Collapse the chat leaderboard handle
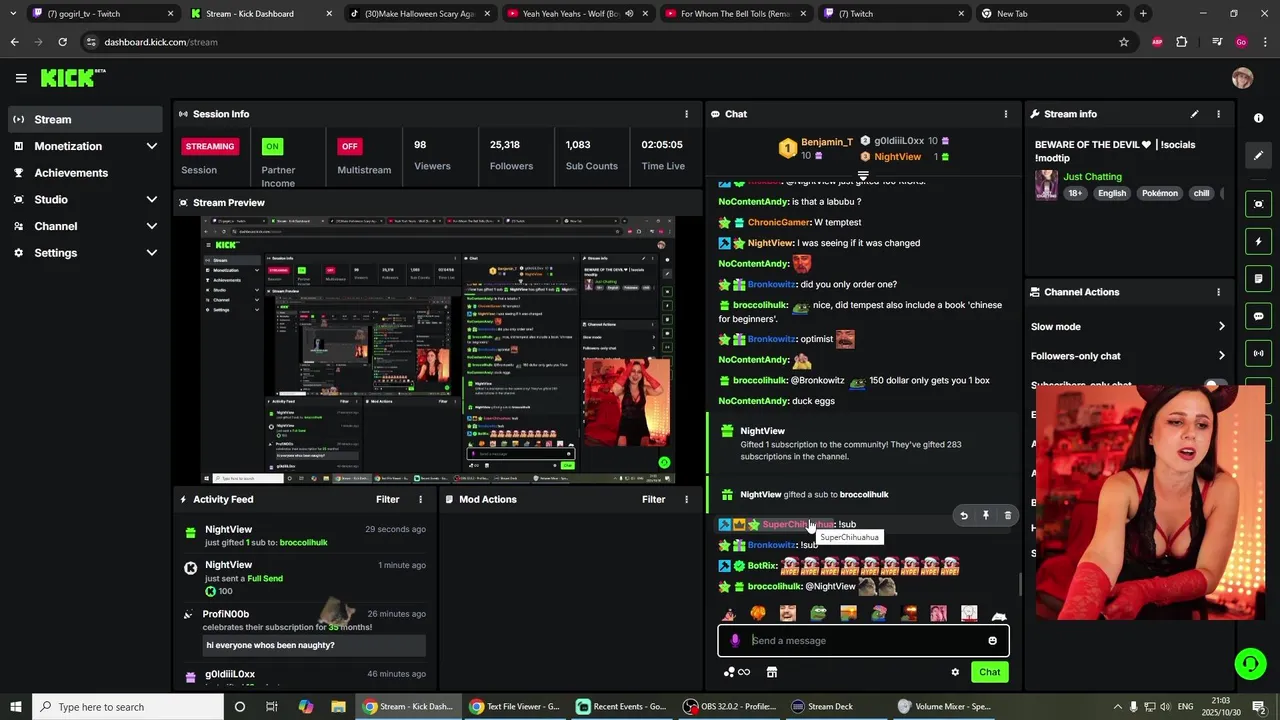Viewport: 1280px width, 720px height. coord(863,175)
